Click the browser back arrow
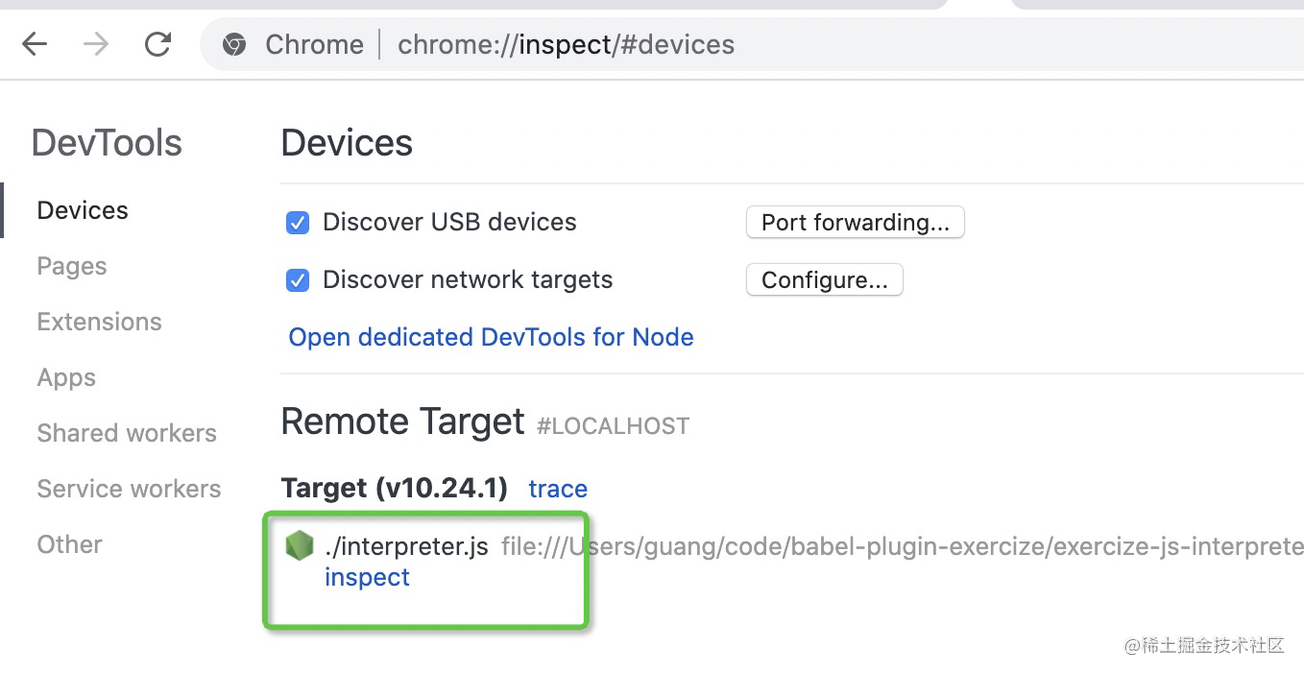This screenshot has height=674, width=1304. (35, 44)
